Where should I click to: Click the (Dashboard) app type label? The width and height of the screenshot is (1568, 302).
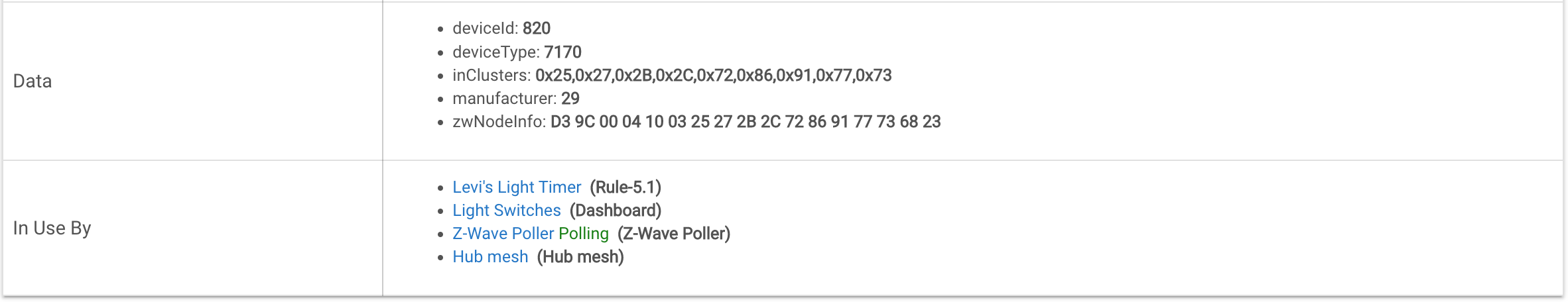(x=616, y=211)
